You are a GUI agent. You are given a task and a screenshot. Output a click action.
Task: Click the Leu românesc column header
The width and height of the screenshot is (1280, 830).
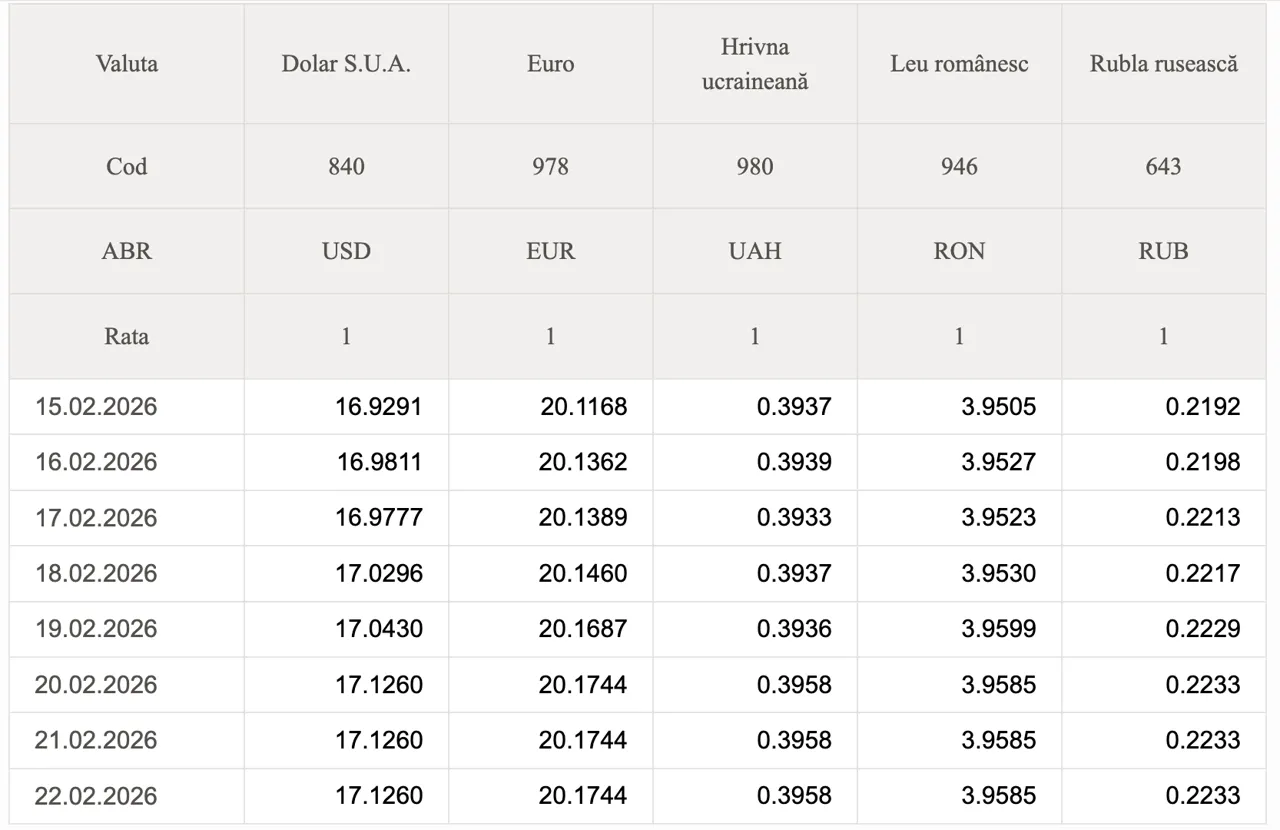959,64
